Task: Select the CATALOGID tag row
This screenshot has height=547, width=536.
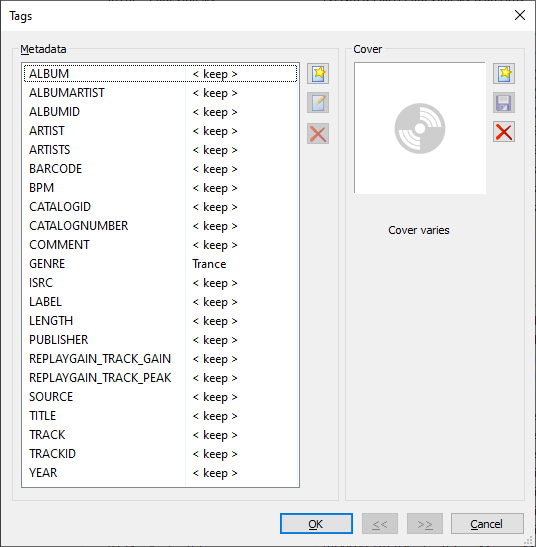Action: point(161,207)
